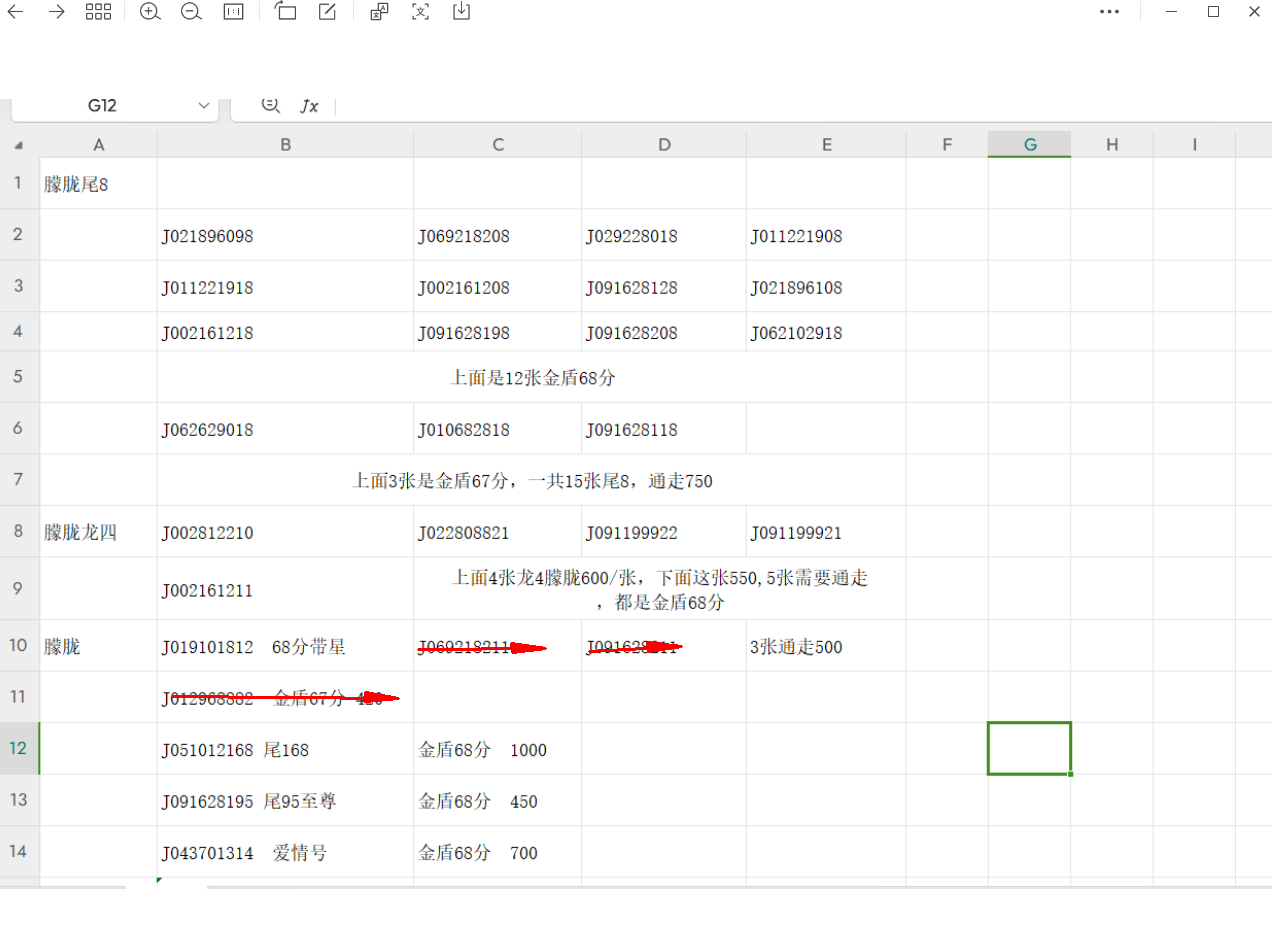Go to the next image with forward arrow
The width and height of the screenshot is (1272, 947).
coord(57,12)
